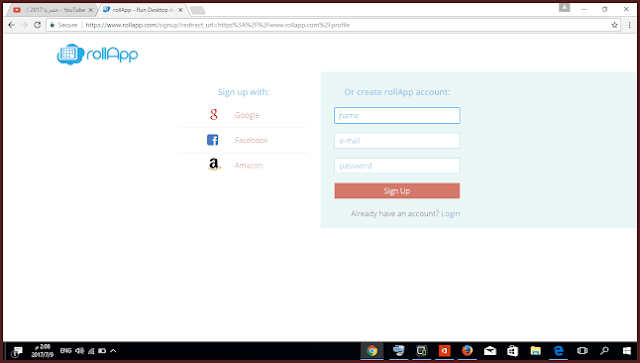Open Microsoft Edge from taskbar

[x=558, y=351]
